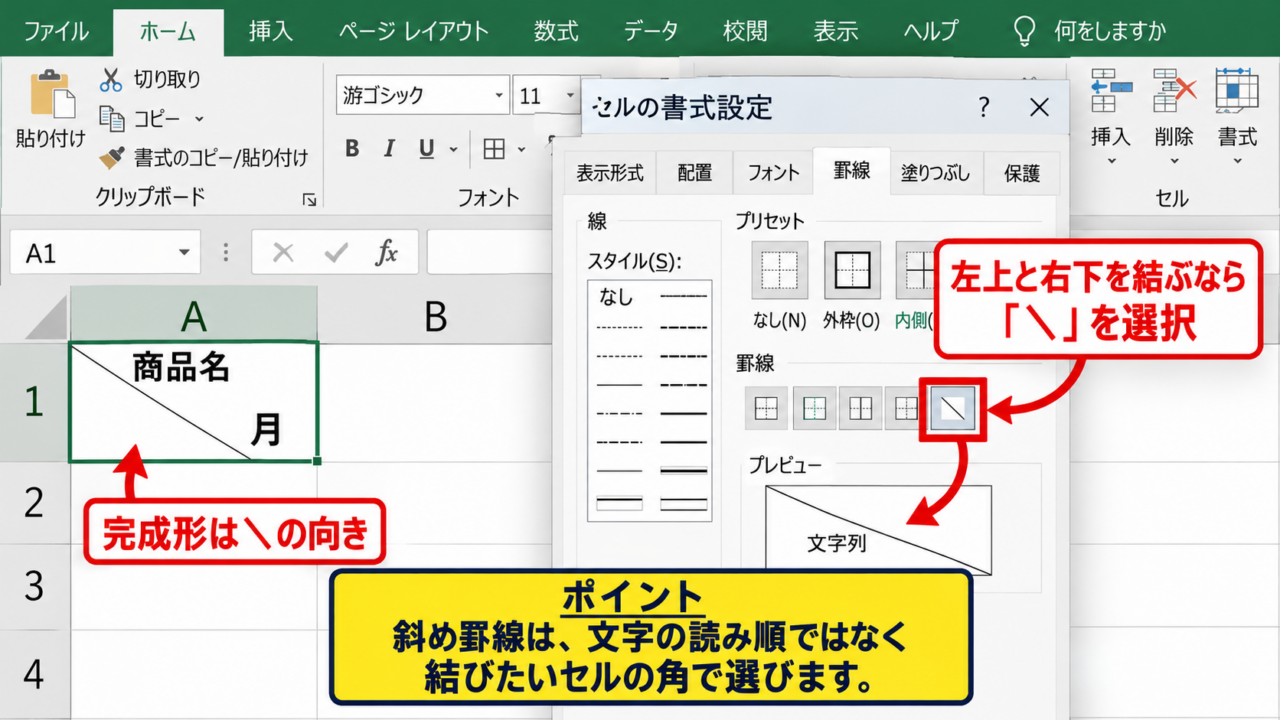The height and width of the screenshot is (720, 1280).
Task: Select row header 2
Action: [35, 502]
